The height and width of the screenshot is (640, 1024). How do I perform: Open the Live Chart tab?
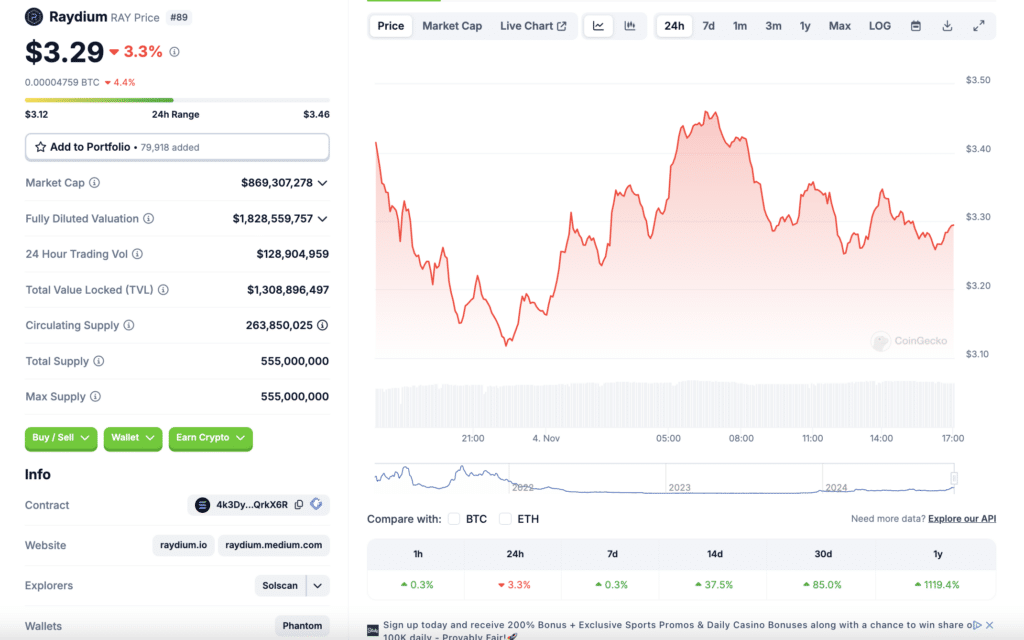pos(533,26)
